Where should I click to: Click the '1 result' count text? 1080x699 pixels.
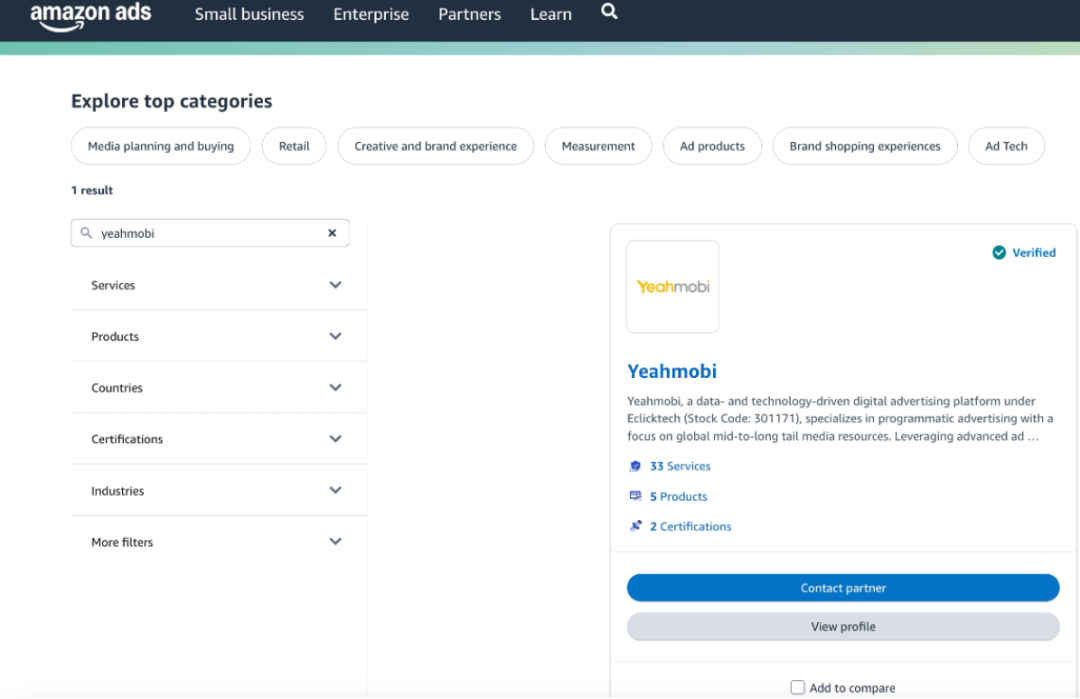click(92, 190)
